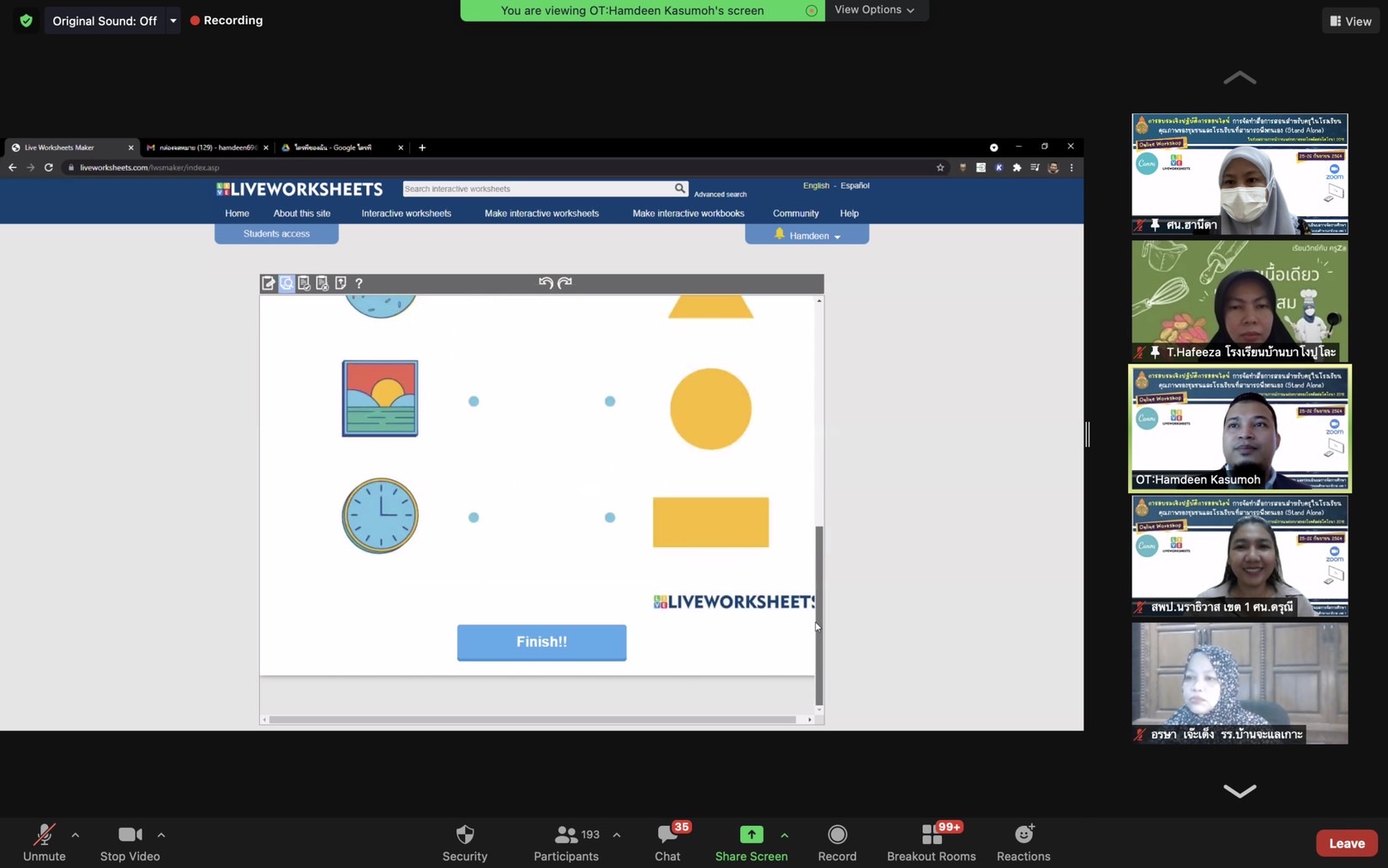Click the Share Screen icon
The height and width of the screenshot is (868, 1388).
click(751, 835)
